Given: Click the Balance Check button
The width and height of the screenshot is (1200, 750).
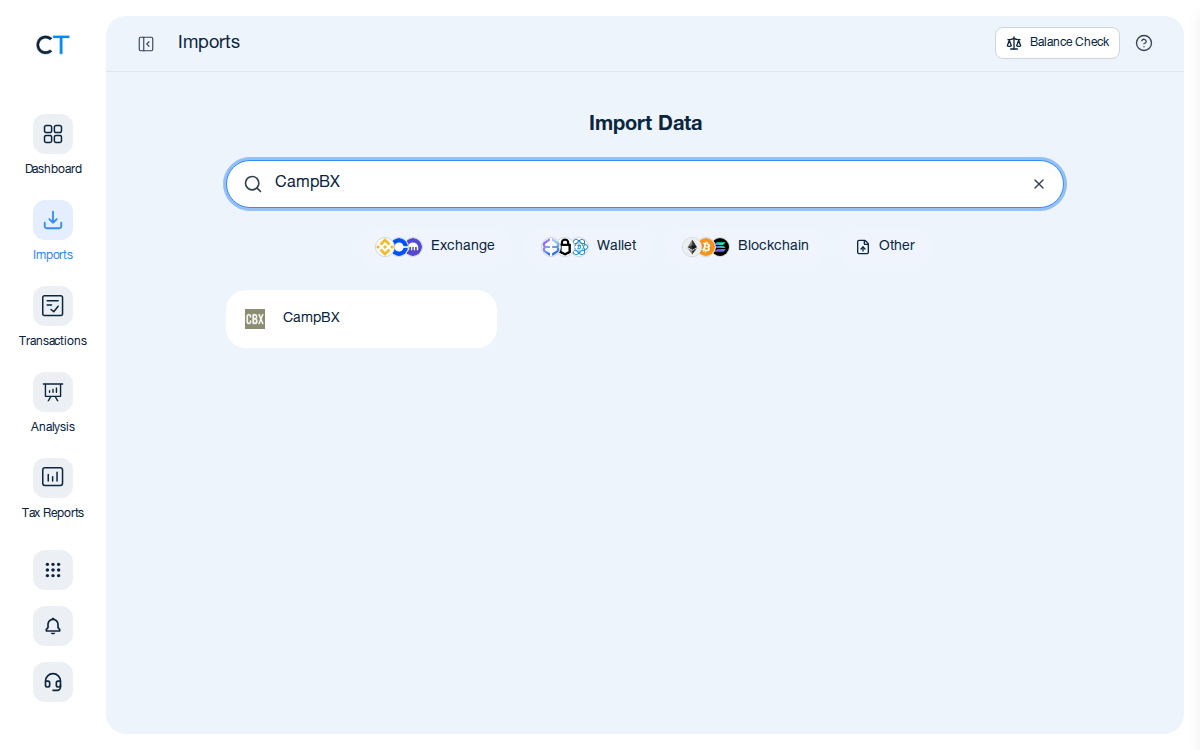Looking at the screenshot, I should [x=1057, y=43].
